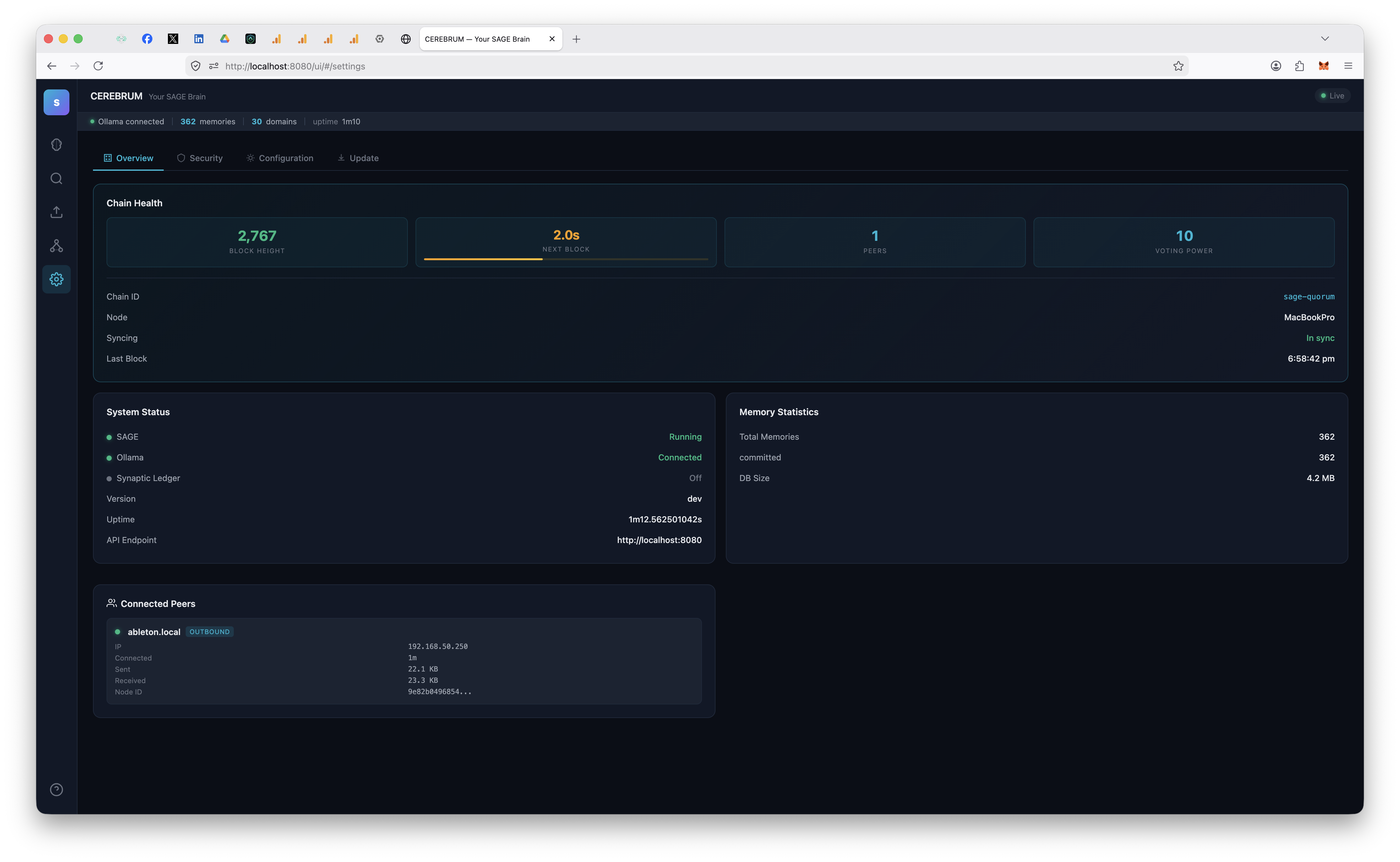Image resolution: width=1400 pixels, height=862 pixels.
Task: Select the settings gear sidebar icon
Action: 57,279
